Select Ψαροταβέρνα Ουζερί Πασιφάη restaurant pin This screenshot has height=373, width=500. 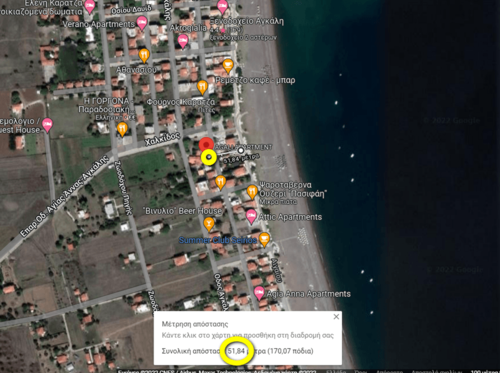pos(252,192)
